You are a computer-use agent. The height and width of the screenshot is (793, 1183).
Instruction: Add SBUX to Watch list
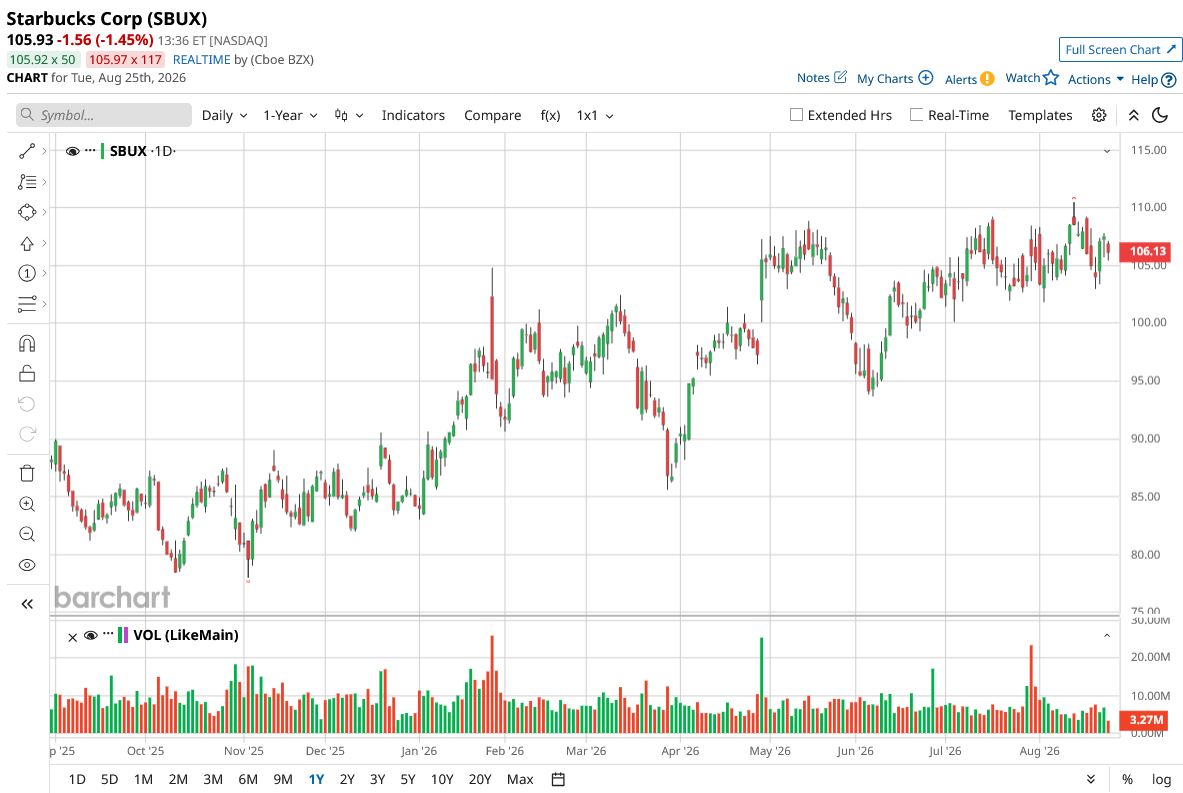point(1031,78)
